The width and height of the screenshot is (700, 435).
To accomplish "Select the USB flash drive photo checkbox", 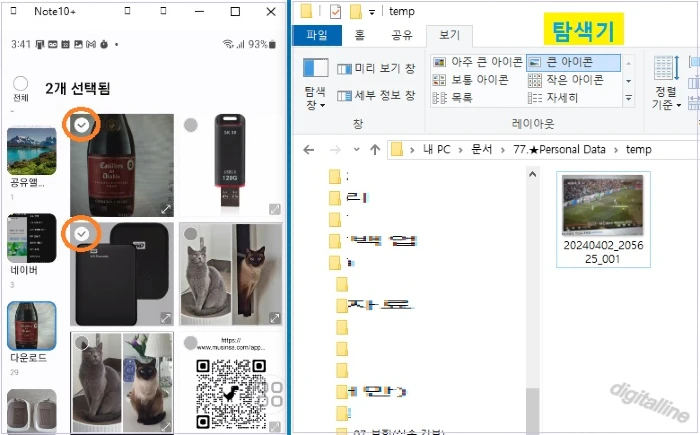I will click(x=191, y=125).
